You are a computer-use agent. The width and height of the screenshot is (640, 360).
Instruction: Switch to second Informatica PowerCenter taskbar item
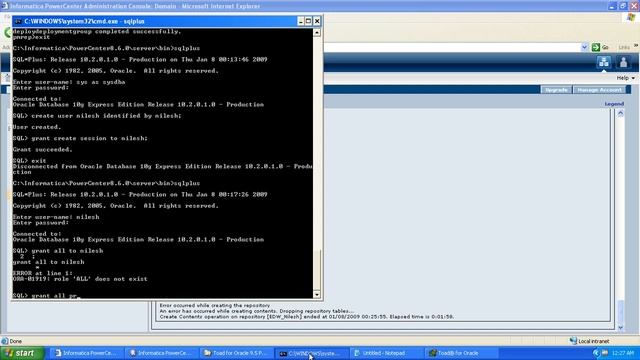pyautogui.click(x=161, y=353)
